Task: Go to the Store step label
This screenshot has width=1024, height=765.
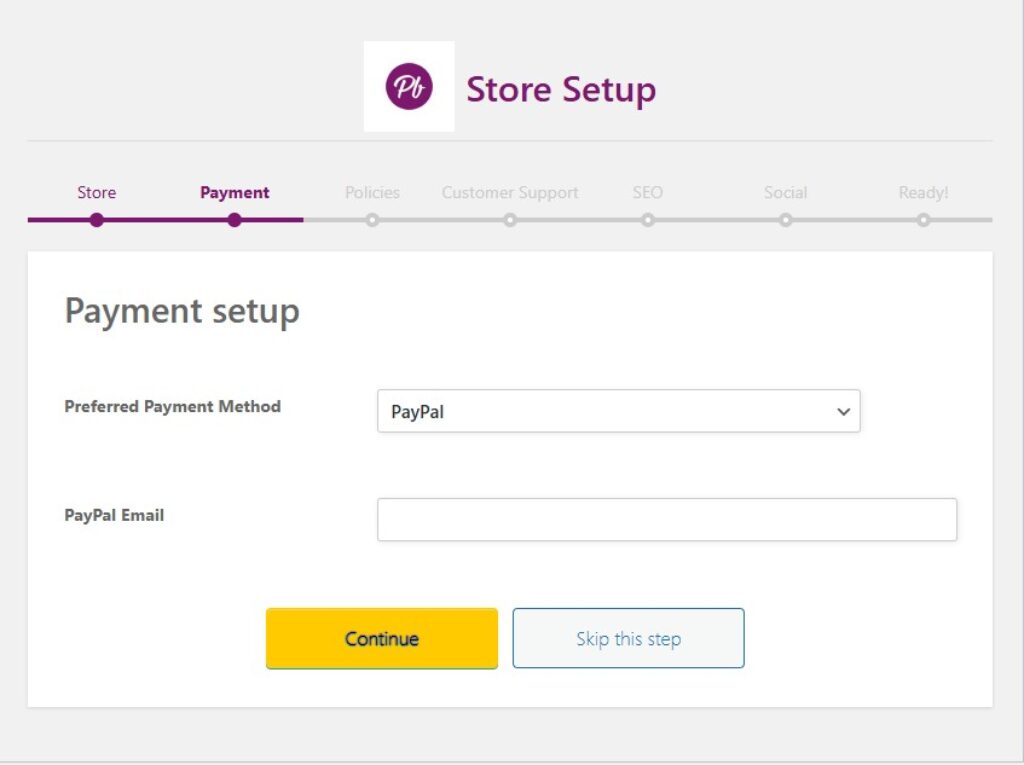Action: tap(96, 193)
